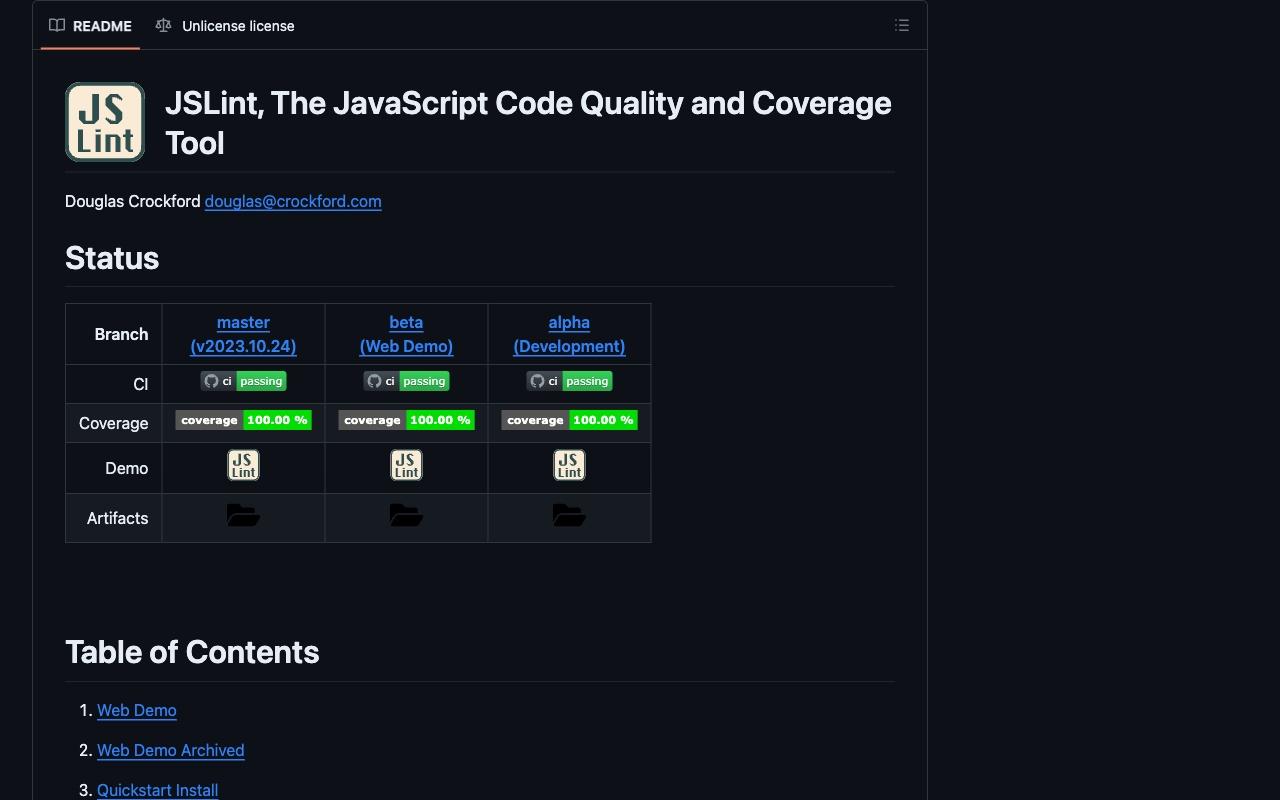Open the master branch artifacts folder icon

click(243, 515)
